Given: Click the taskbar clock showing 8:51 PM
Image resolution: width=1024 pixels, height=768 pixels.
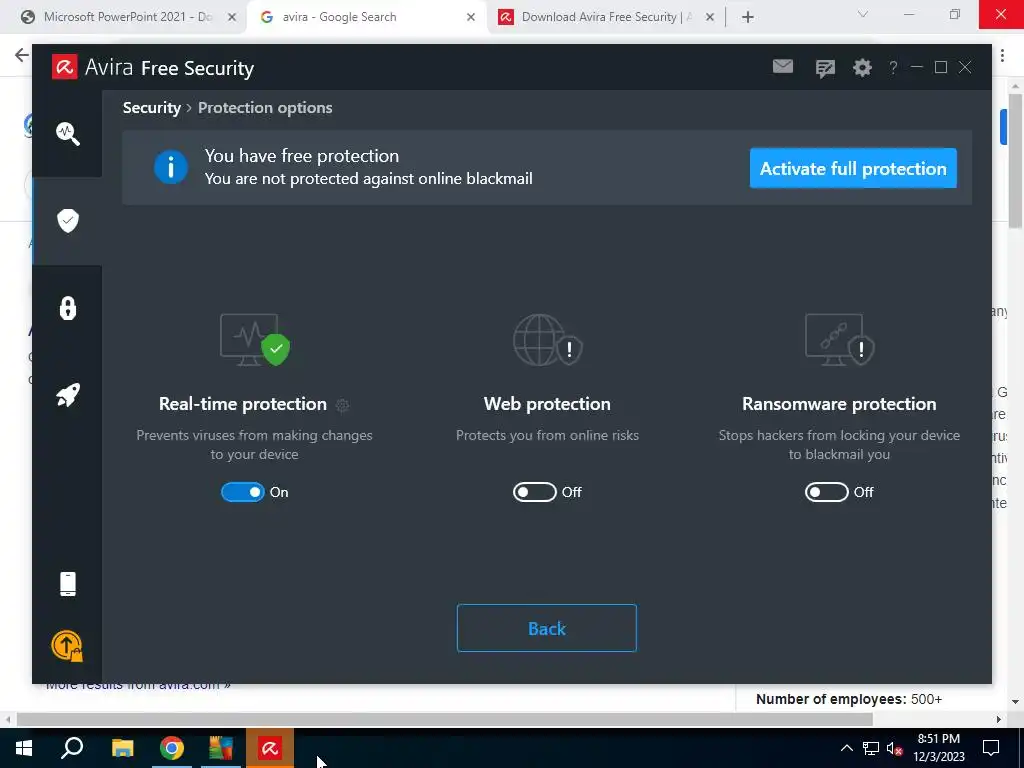Looking at the screenshot, I should (x=938, y=748).
